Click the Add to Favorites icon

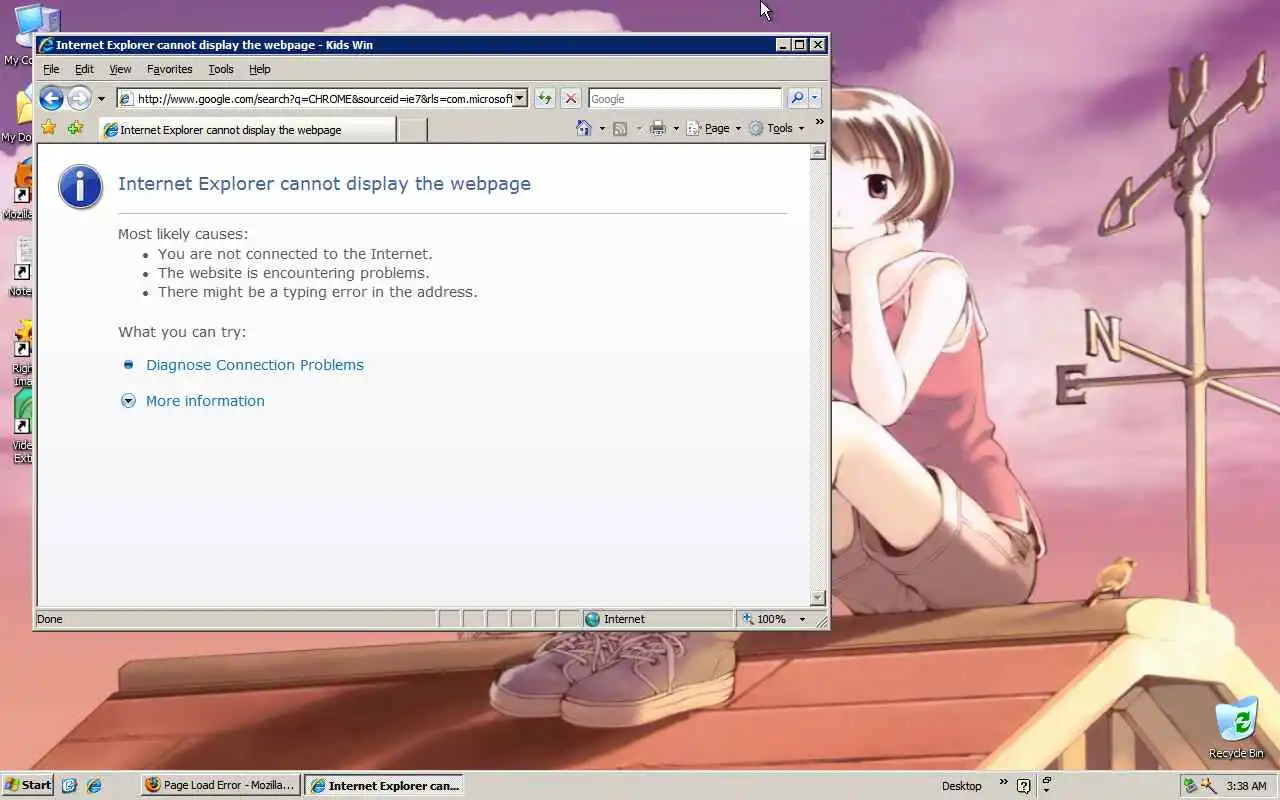75,128
